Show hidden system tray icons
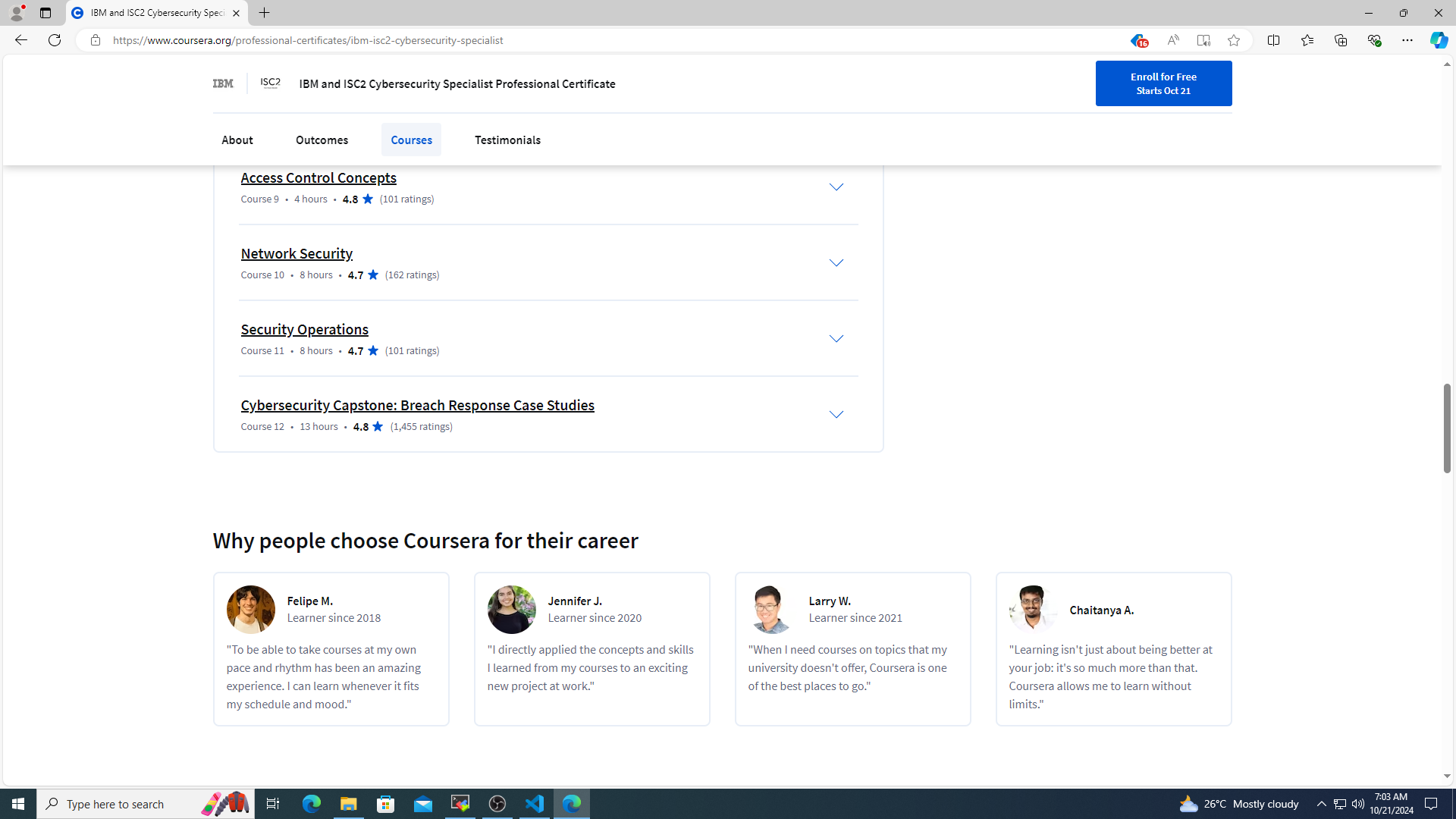The height and width of the screenshot is (819, 1456). point(1321,804)
